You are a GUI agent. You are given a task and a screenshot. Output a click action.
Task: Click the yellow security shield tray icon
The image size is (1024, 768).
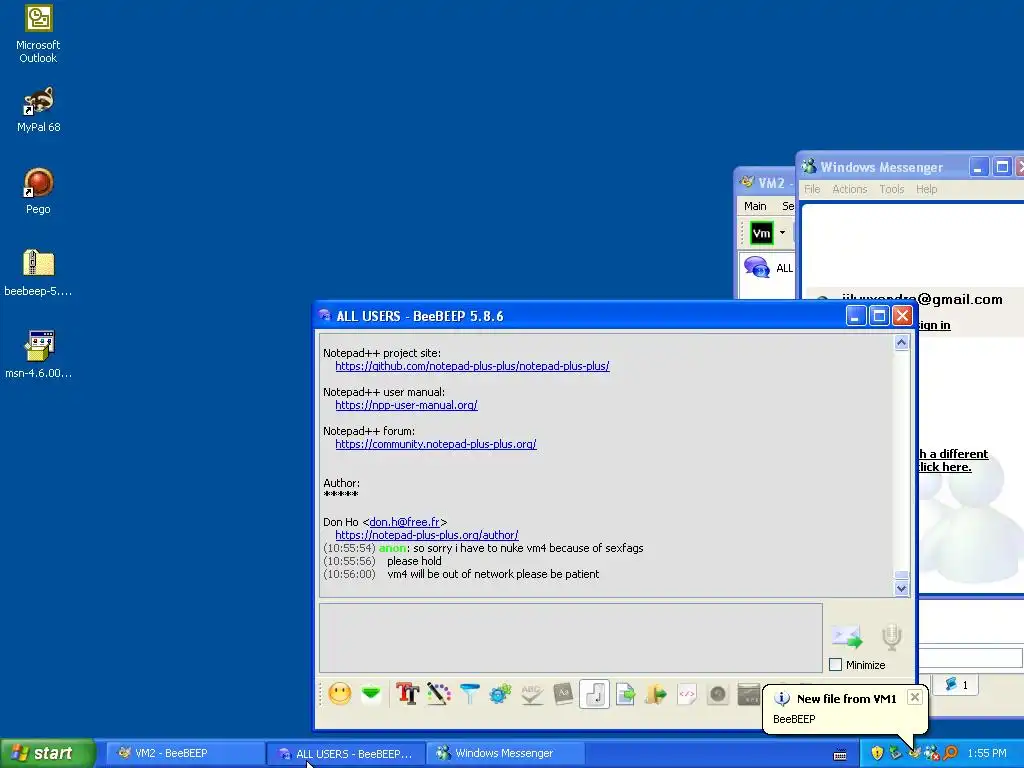point(877,753)
